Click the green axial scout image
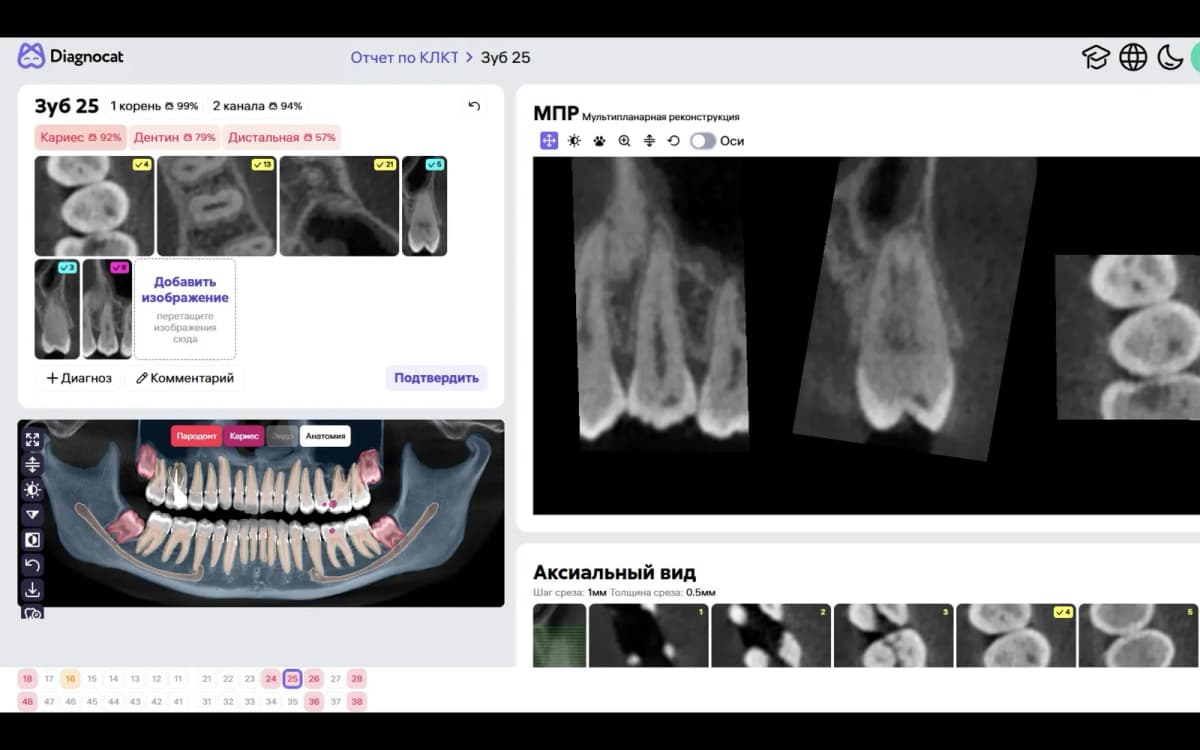This screenshot has width=1200, height=750. coord(559,635)
